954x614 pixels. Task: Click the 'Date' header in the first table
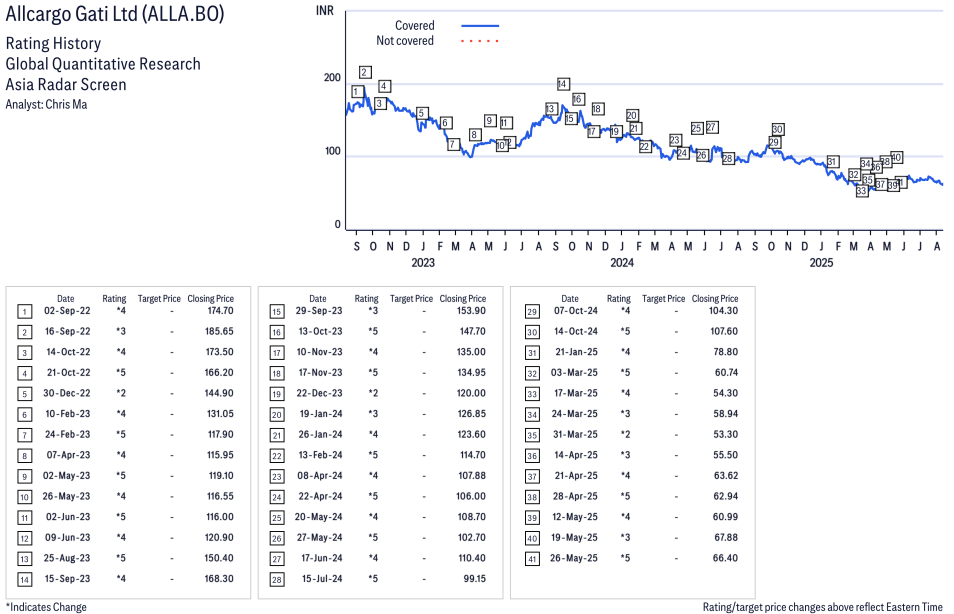tap(66, 299)
